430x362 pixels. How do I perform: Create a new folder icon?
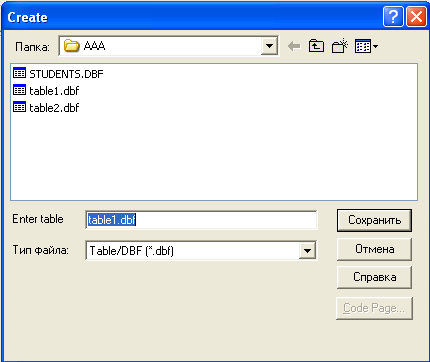pos(340,46)
